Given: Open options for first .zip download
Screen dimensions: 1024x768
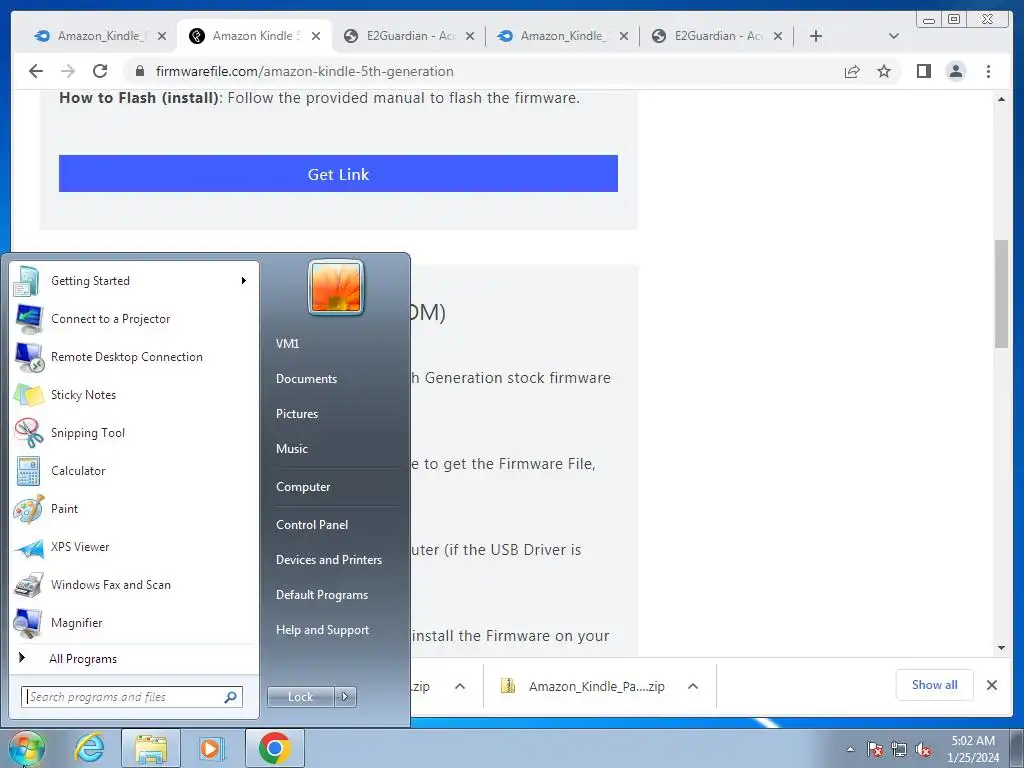Looking at the screenshot, I should tap(460, 686).
